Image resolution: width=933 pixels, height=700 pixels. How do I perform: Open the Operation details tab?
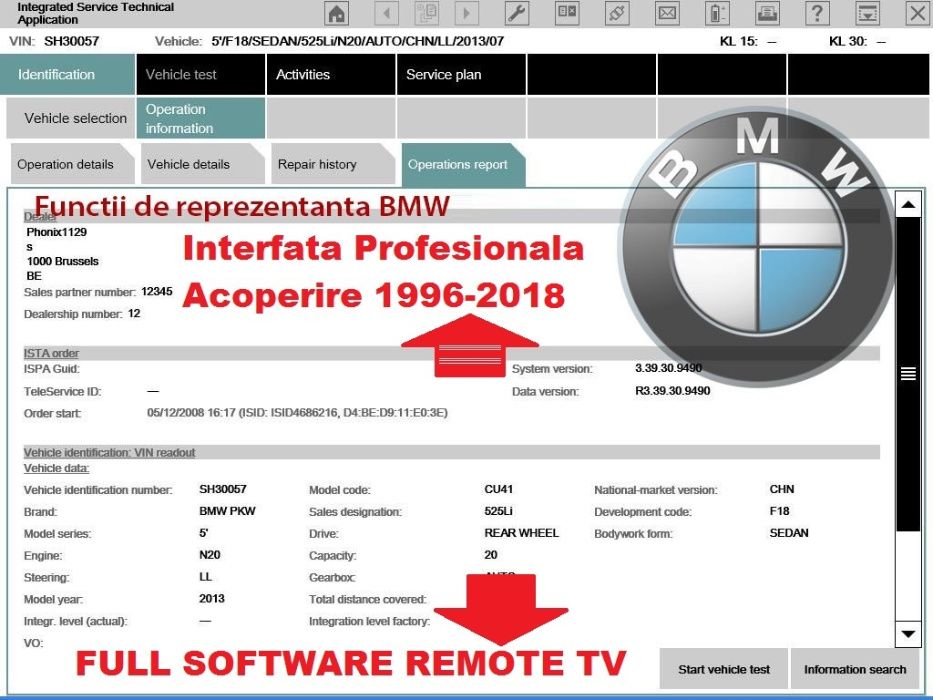(x=73, y=164)
